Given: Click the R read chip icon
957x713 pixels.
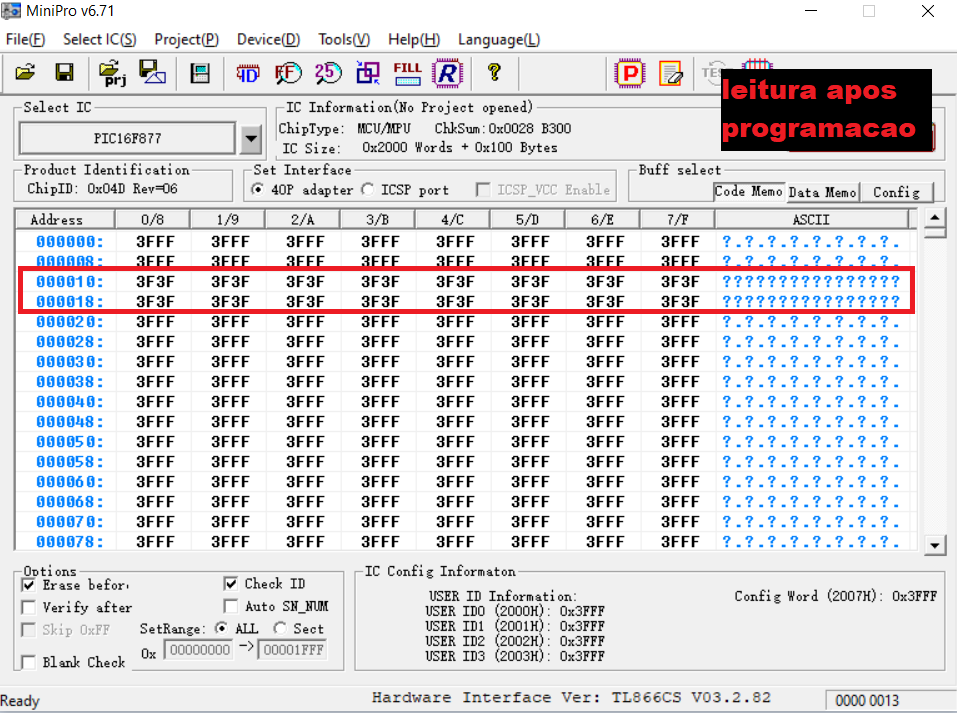Looking at the screenshot, I should (x=447, y=73).
